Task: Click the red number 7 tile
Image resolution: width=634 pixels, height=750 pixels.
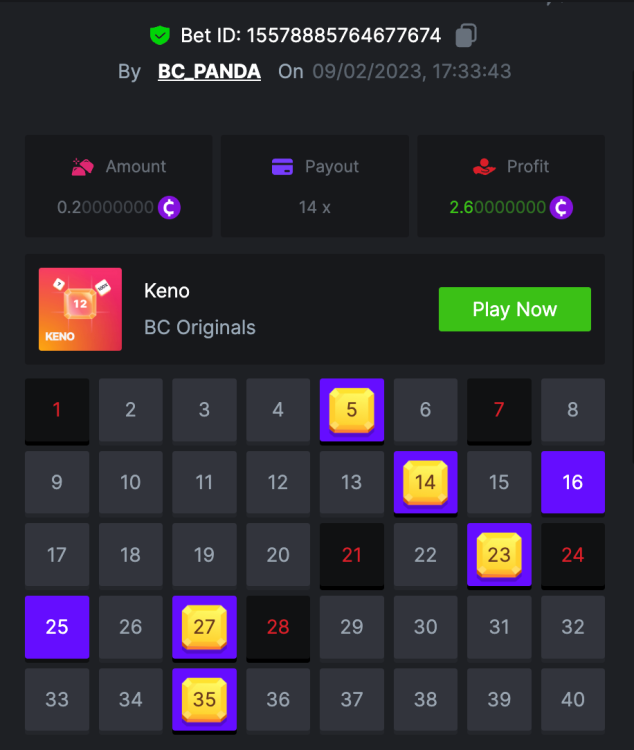Action: click(x=499, y=410)
